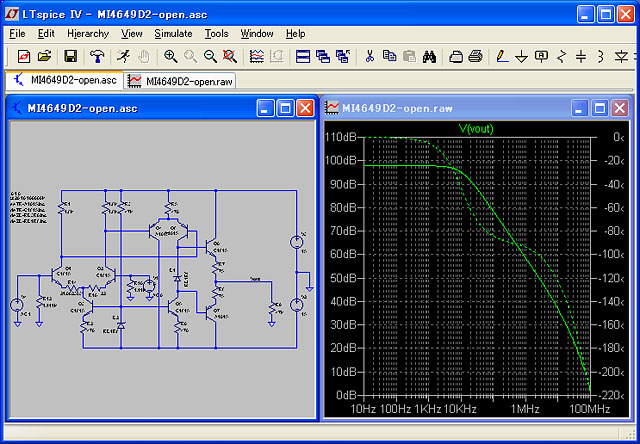Run the simulation with the running-man icon
The image size is (640, 444).
click(x=123, y=56)
